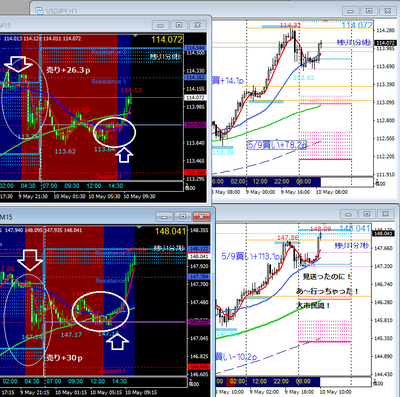Click the cyan 112.39 low label
400x397 pixels.
[x=223, y=152]
